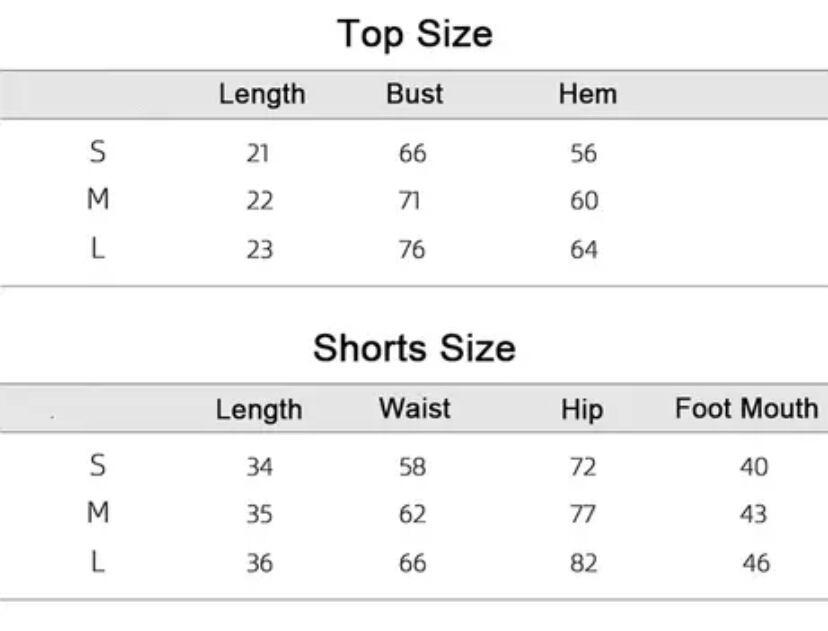Select Hem value 64 for top size L
828x631 pixels.
tap(584, 248)
